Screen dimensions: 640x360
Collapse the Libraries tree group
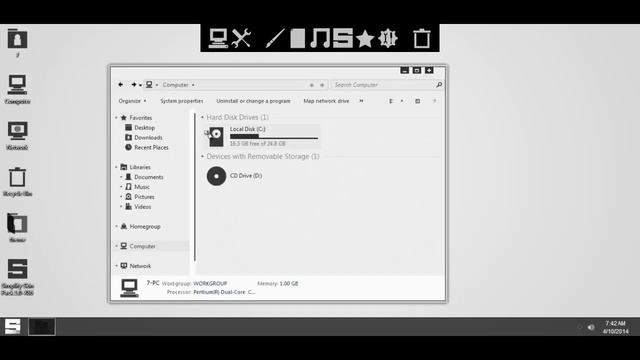[x=116, y=167]
